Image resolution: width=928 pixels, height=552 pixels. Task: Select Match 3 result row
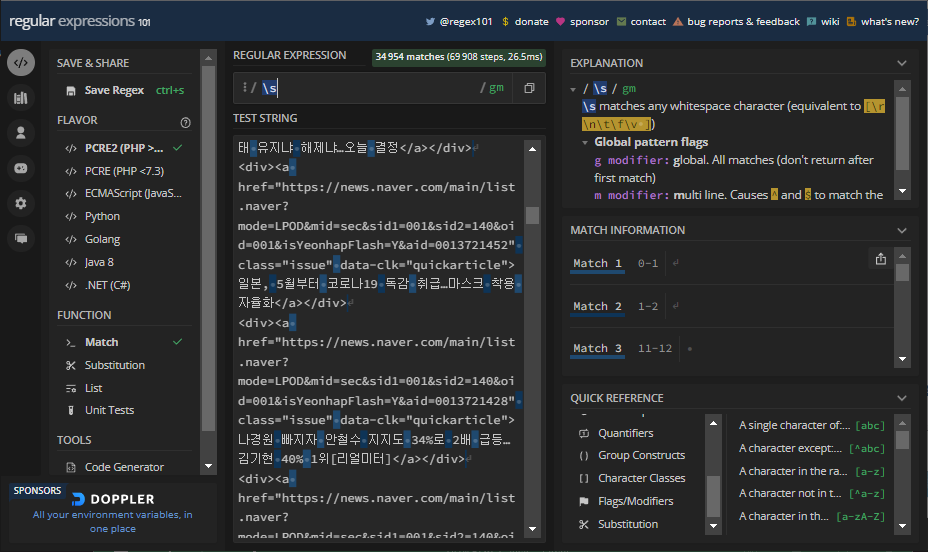(732, 349)
